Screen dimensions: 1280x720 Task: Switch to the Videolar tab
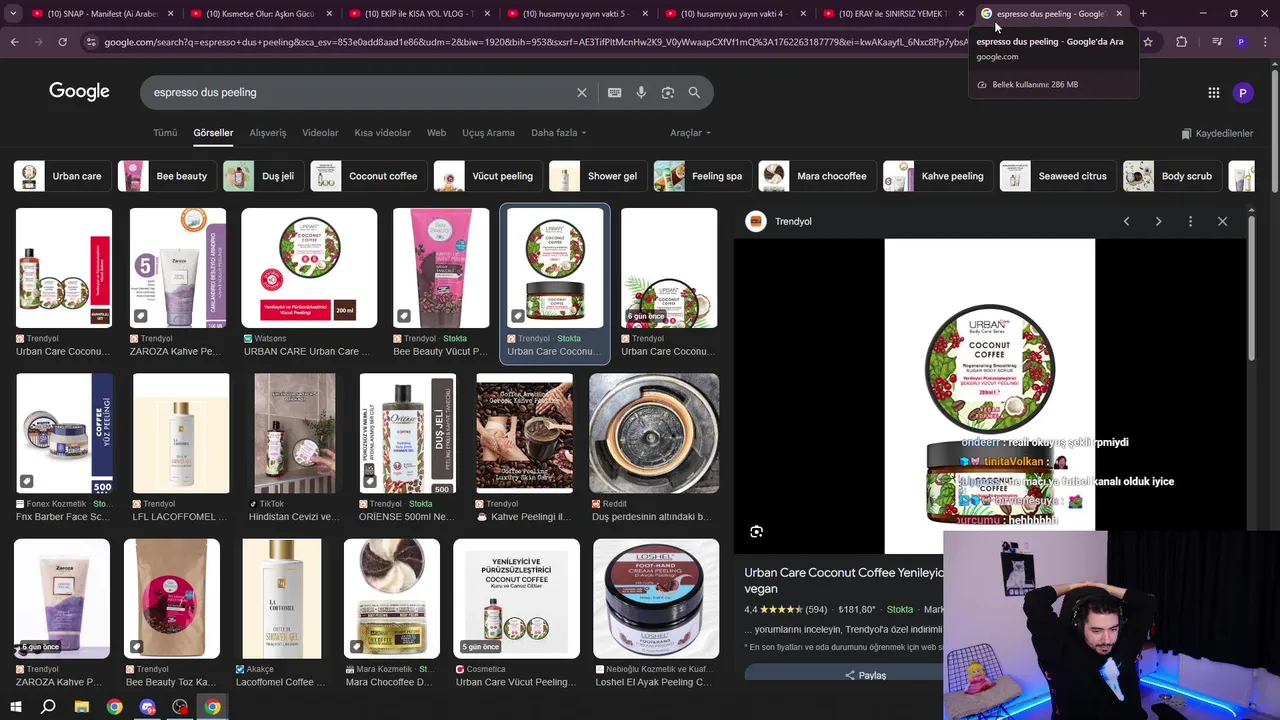(x=320, y=133)
